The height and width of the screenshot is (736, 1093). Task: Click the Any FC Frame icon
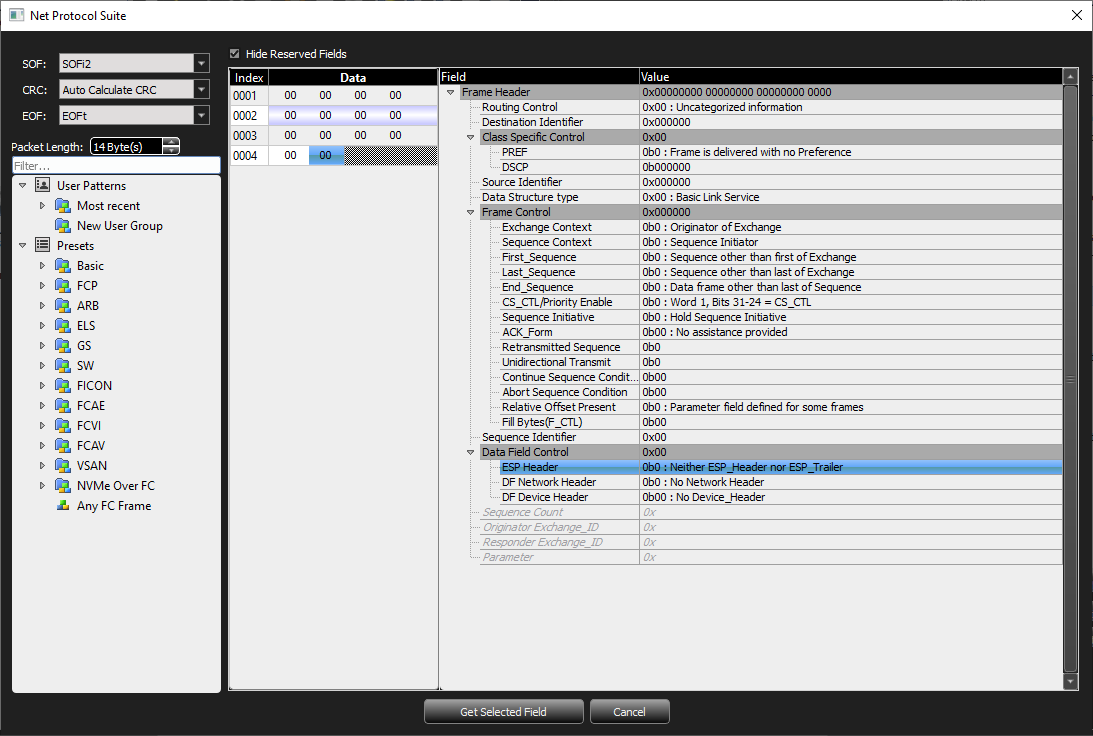pos(63,505)
